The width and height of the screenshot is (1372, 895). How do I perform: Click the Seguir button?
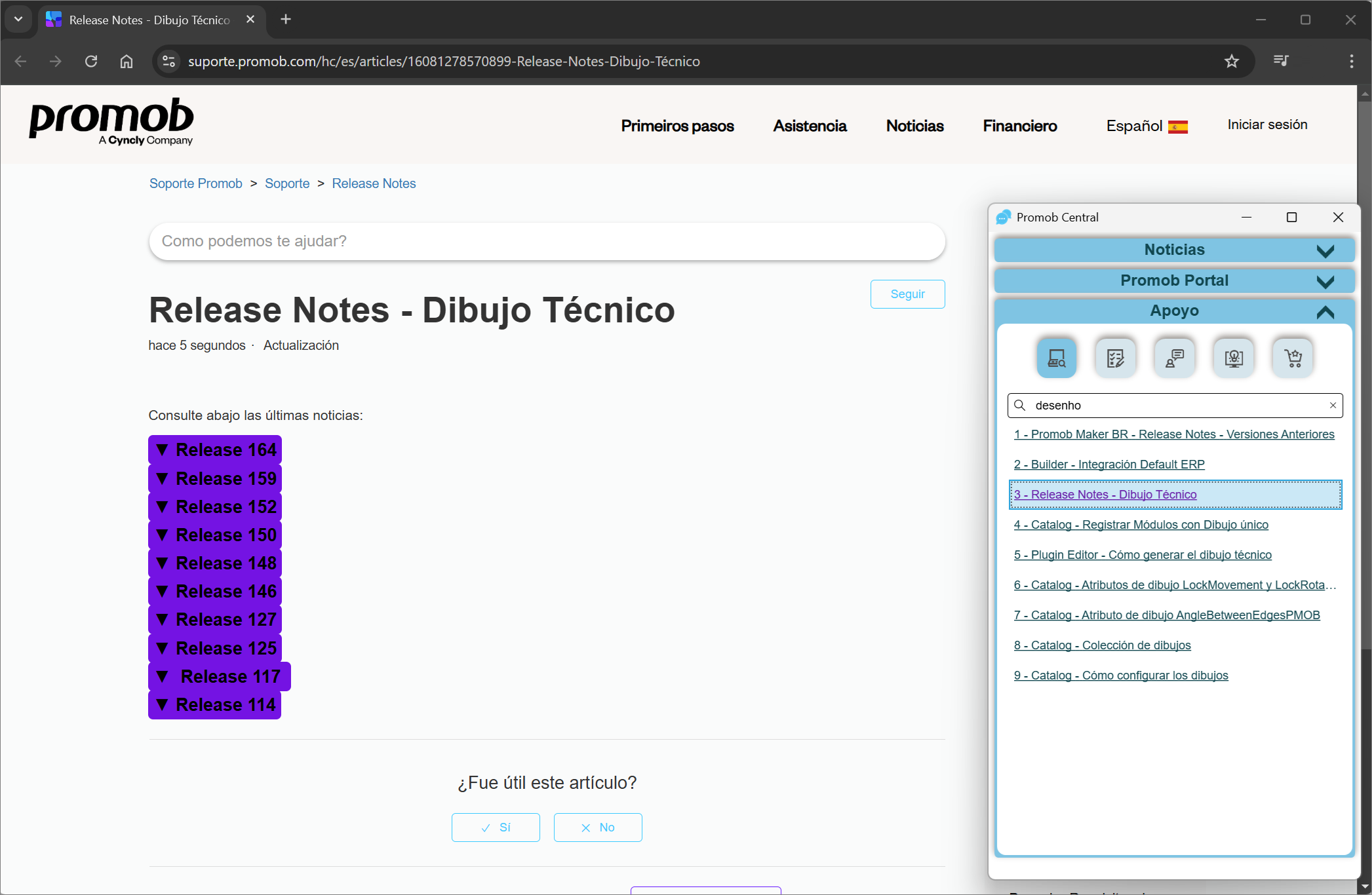coord(907,294)
